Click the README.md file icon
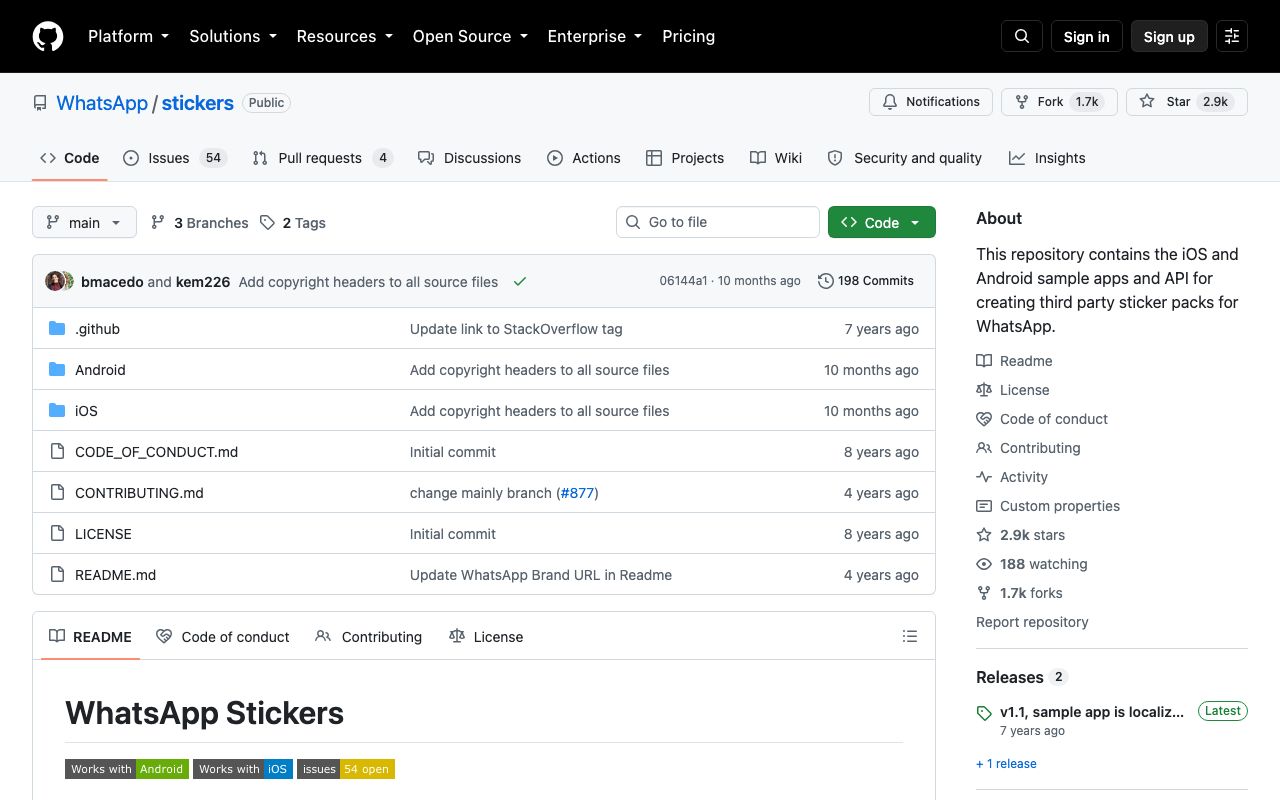Image resolution: width=1280 pixels, height=800 pixels. point(57,575)
